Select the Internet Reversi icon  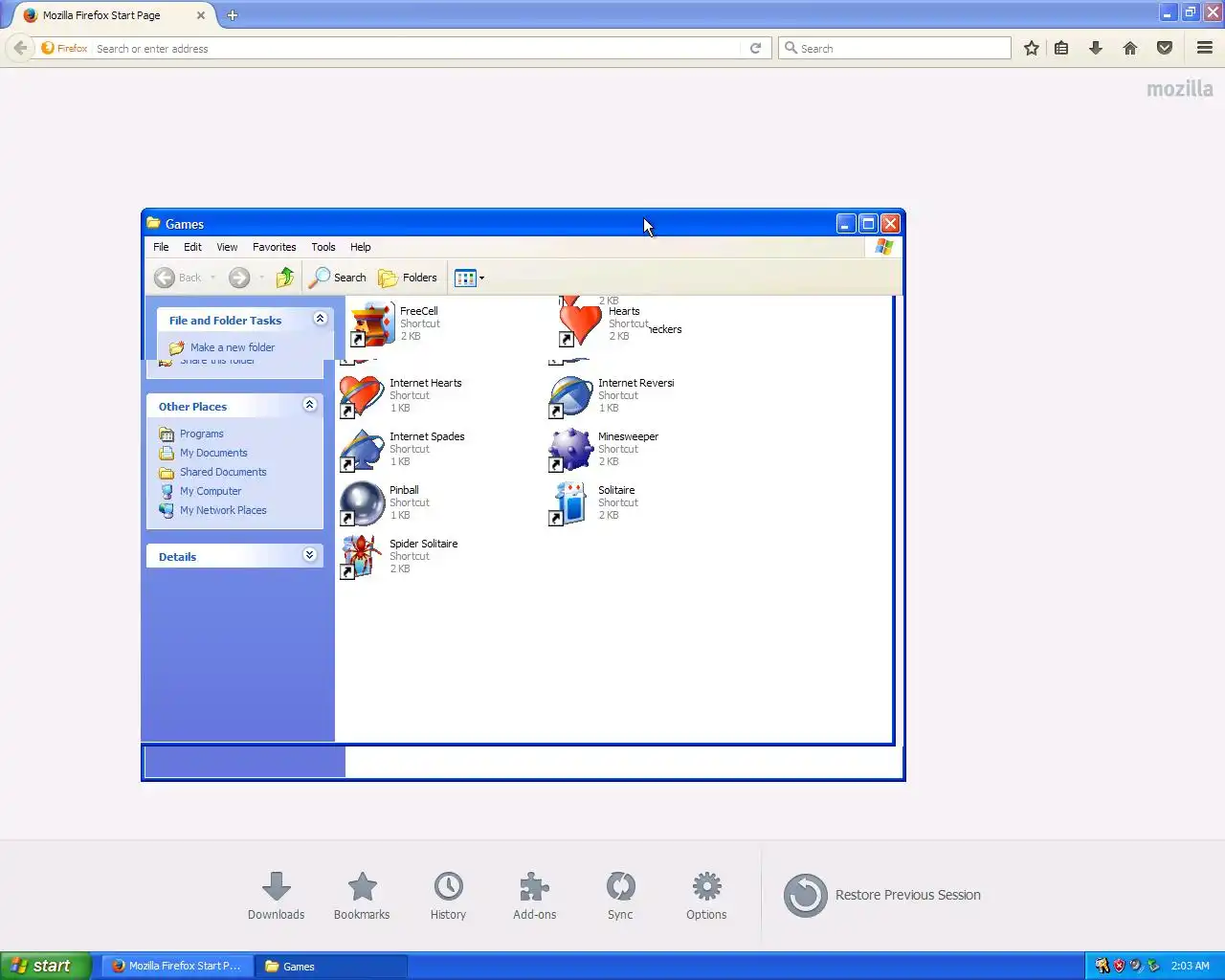click(570, 396)
